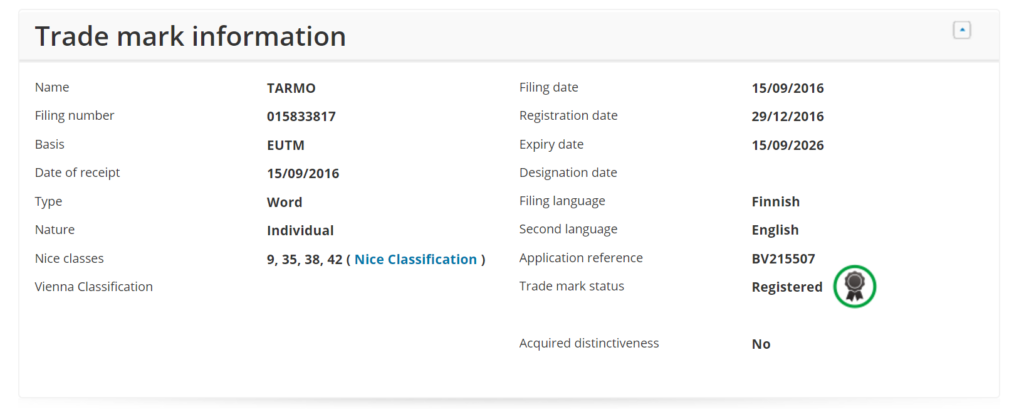1024x409 pixels.
Task: Click the Registered status ribbon icon
Action: click(854, 286)
